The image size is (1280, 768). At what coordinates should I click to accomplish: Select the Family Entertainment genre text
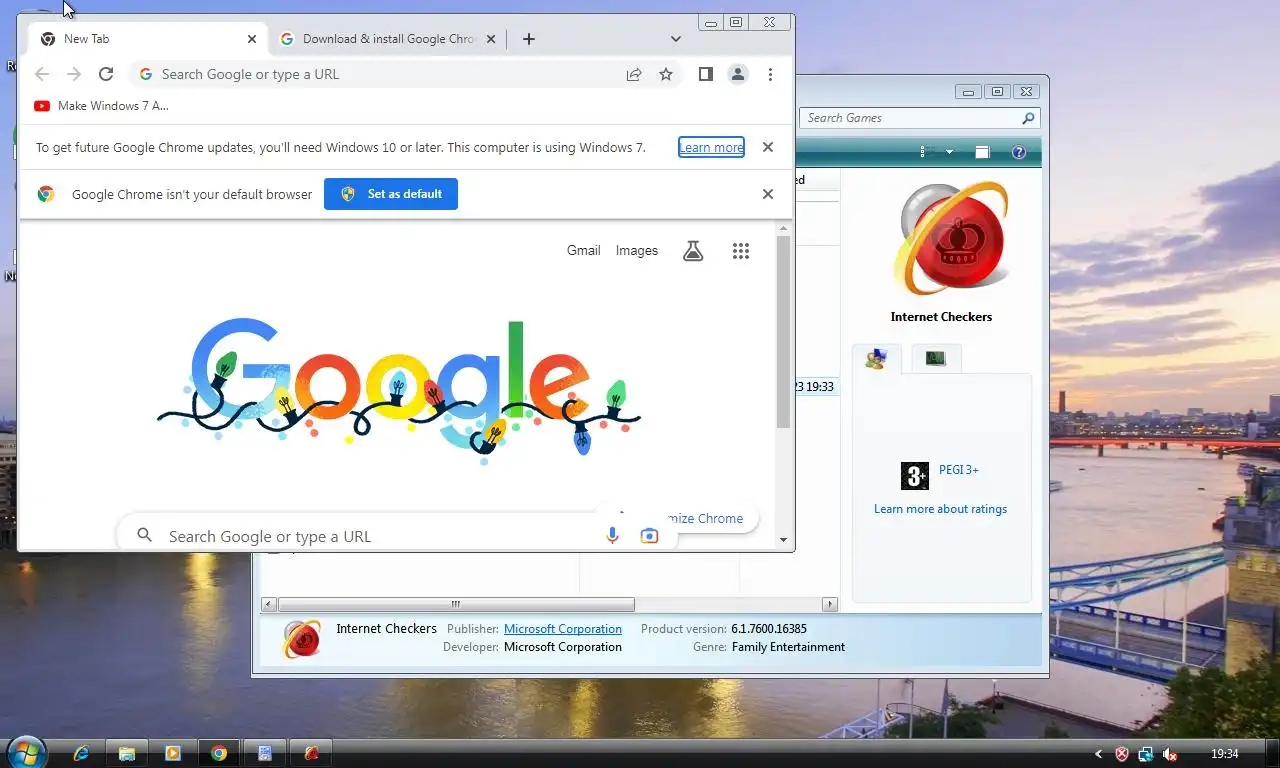[788, 647]
